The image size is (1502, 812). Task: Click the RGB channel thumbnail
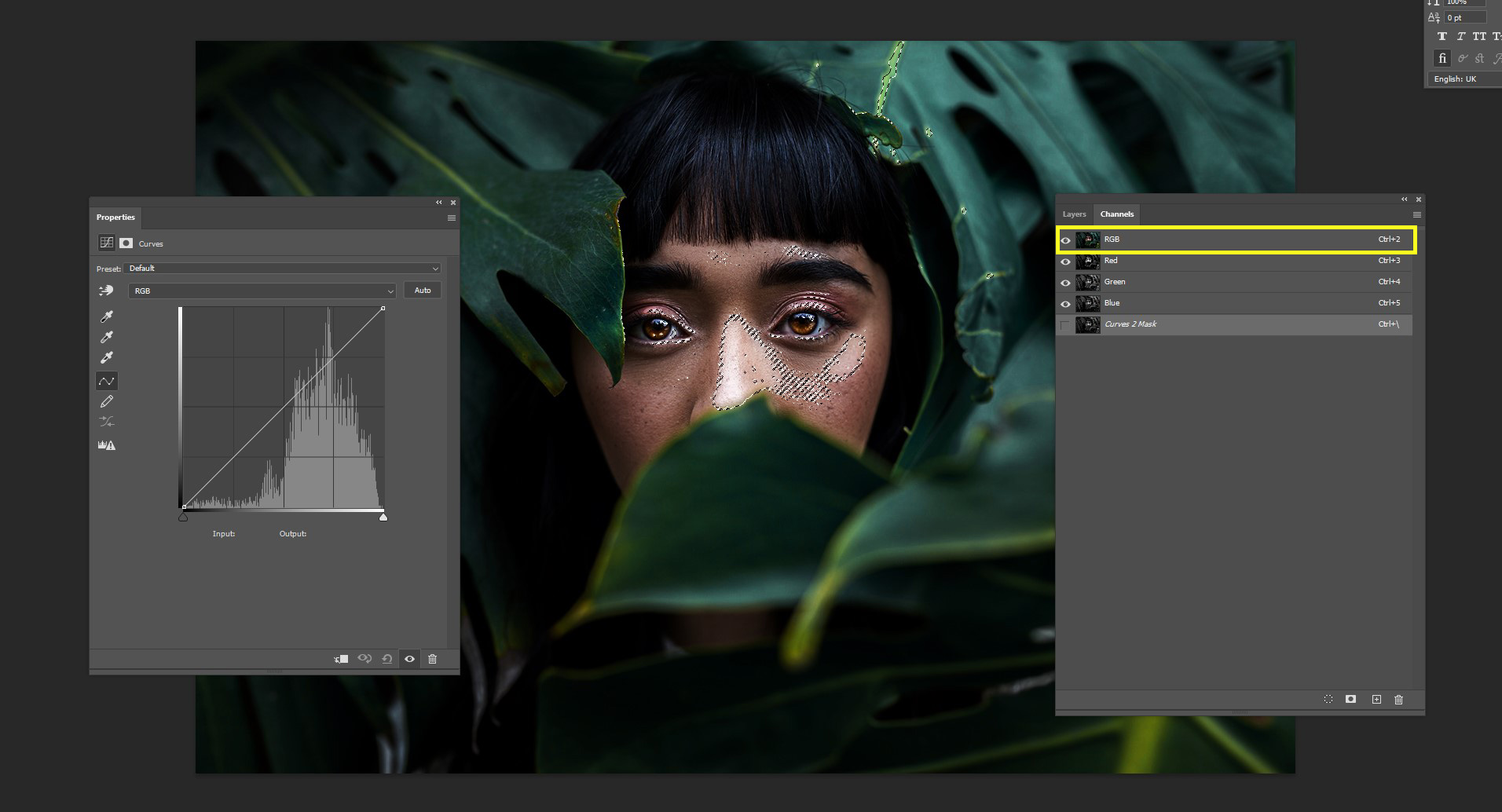1087,240
